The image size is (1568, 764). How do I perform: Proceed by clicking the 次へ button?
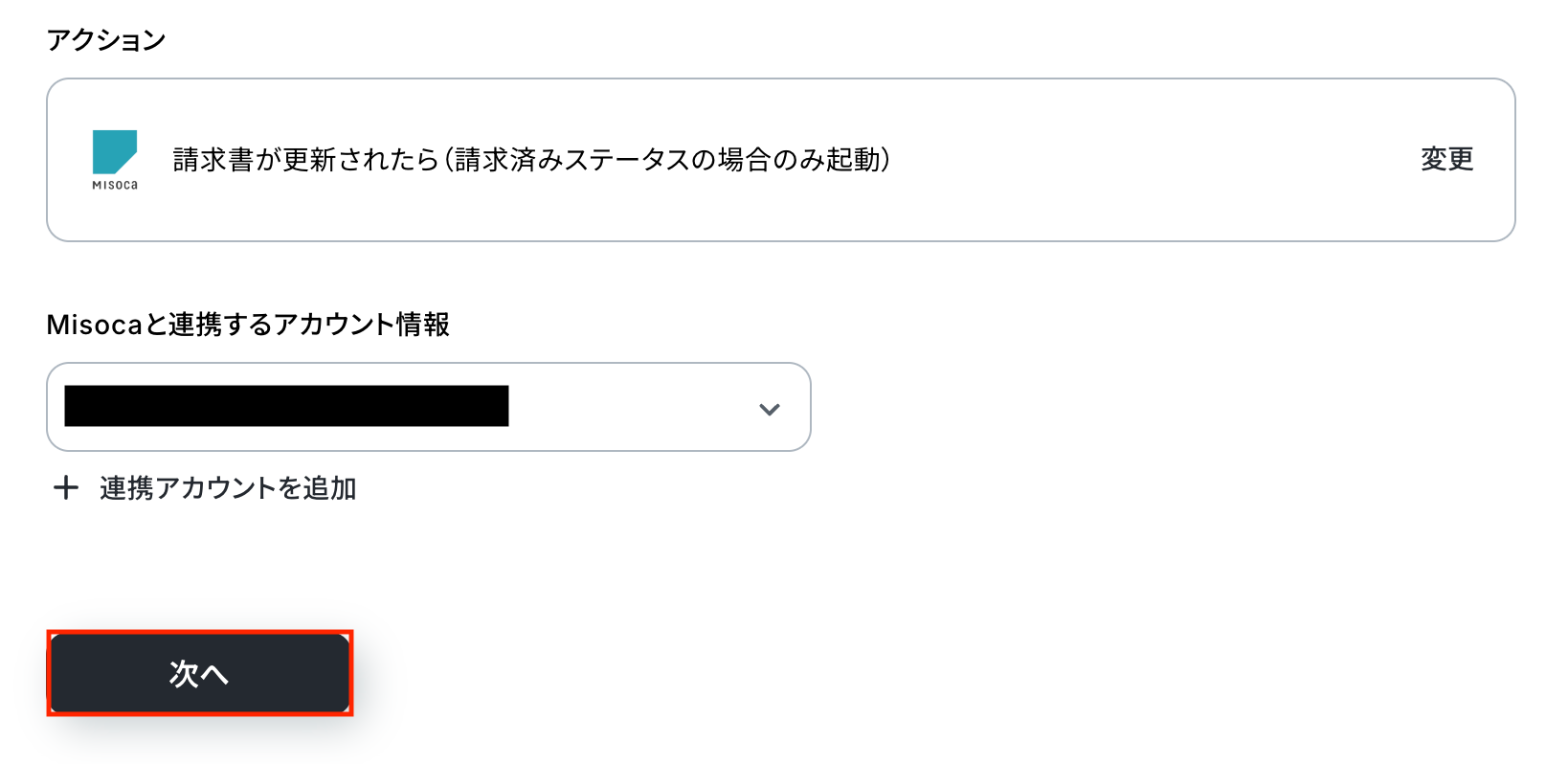pyautogui.click(x=200, y=673)
